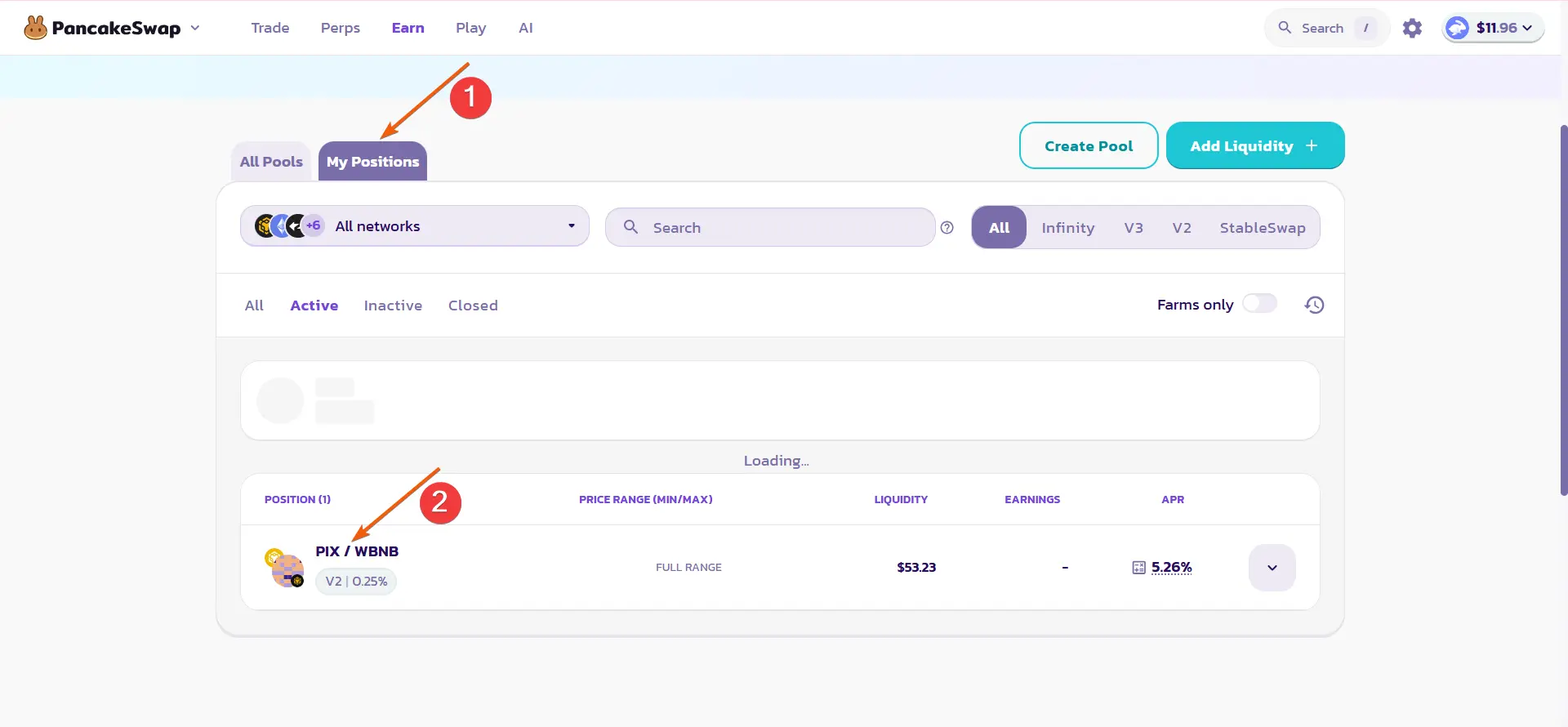
Task: Click the header Search box
Action: tap(1326, 28)
